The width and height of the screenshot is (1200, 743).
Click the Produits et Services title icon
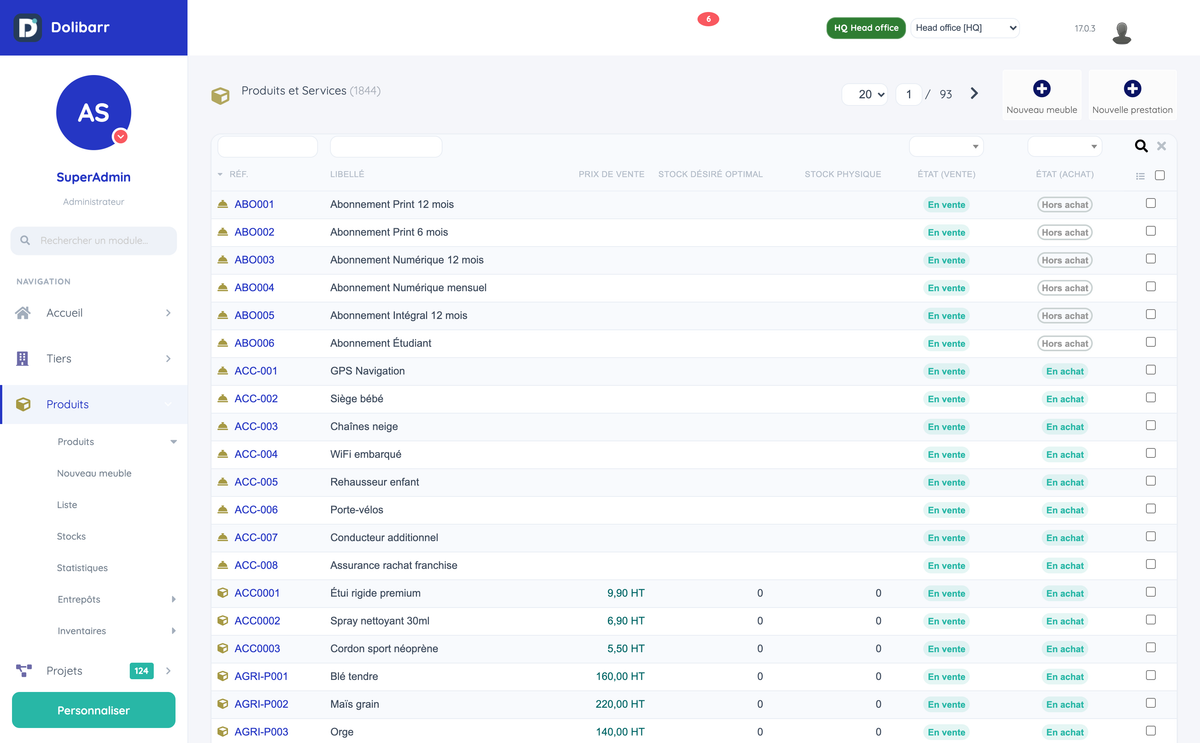[x=220, y=96]
